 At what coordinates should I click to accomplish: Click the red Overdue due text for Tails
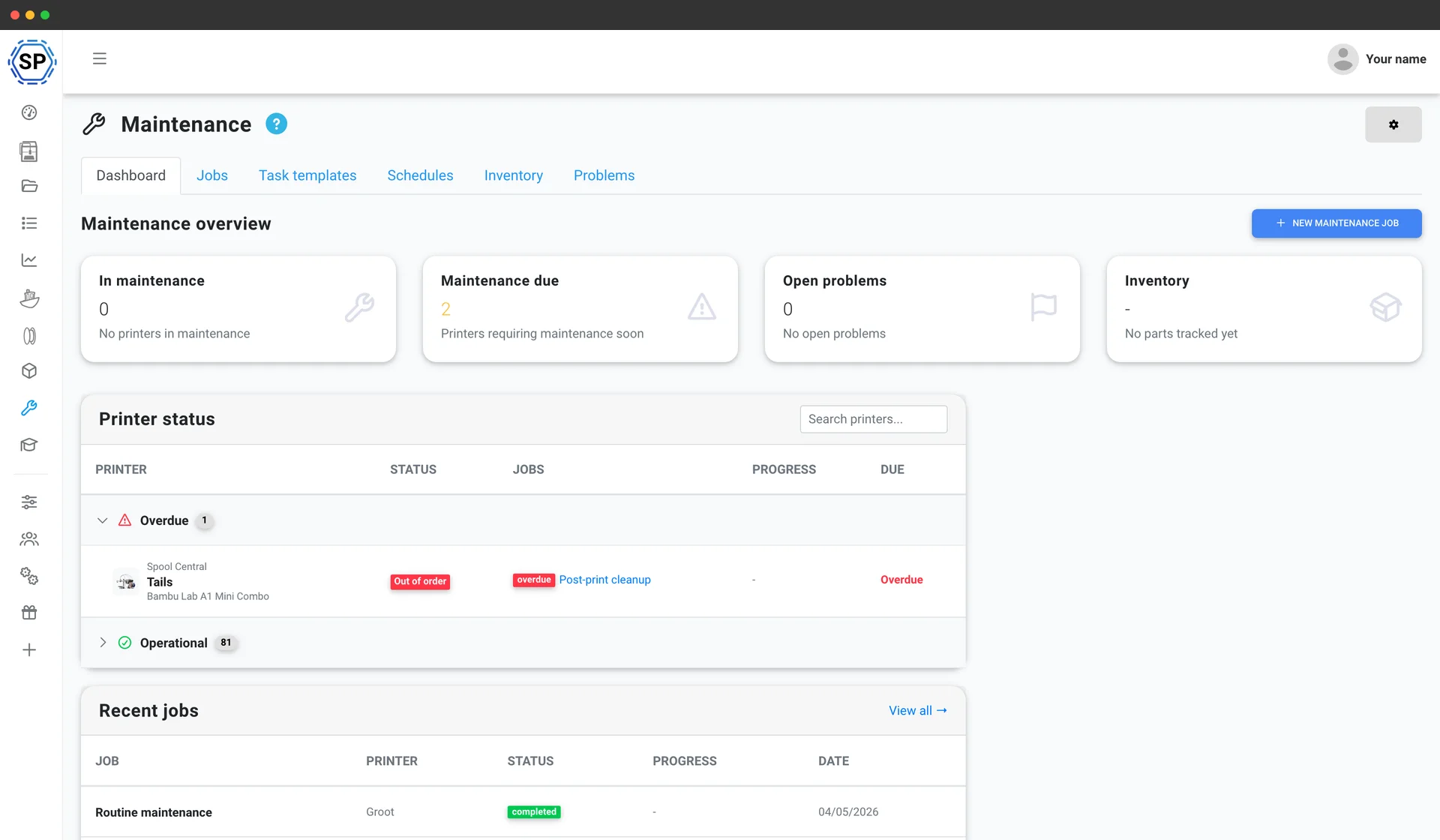click(x=901, y=580)
